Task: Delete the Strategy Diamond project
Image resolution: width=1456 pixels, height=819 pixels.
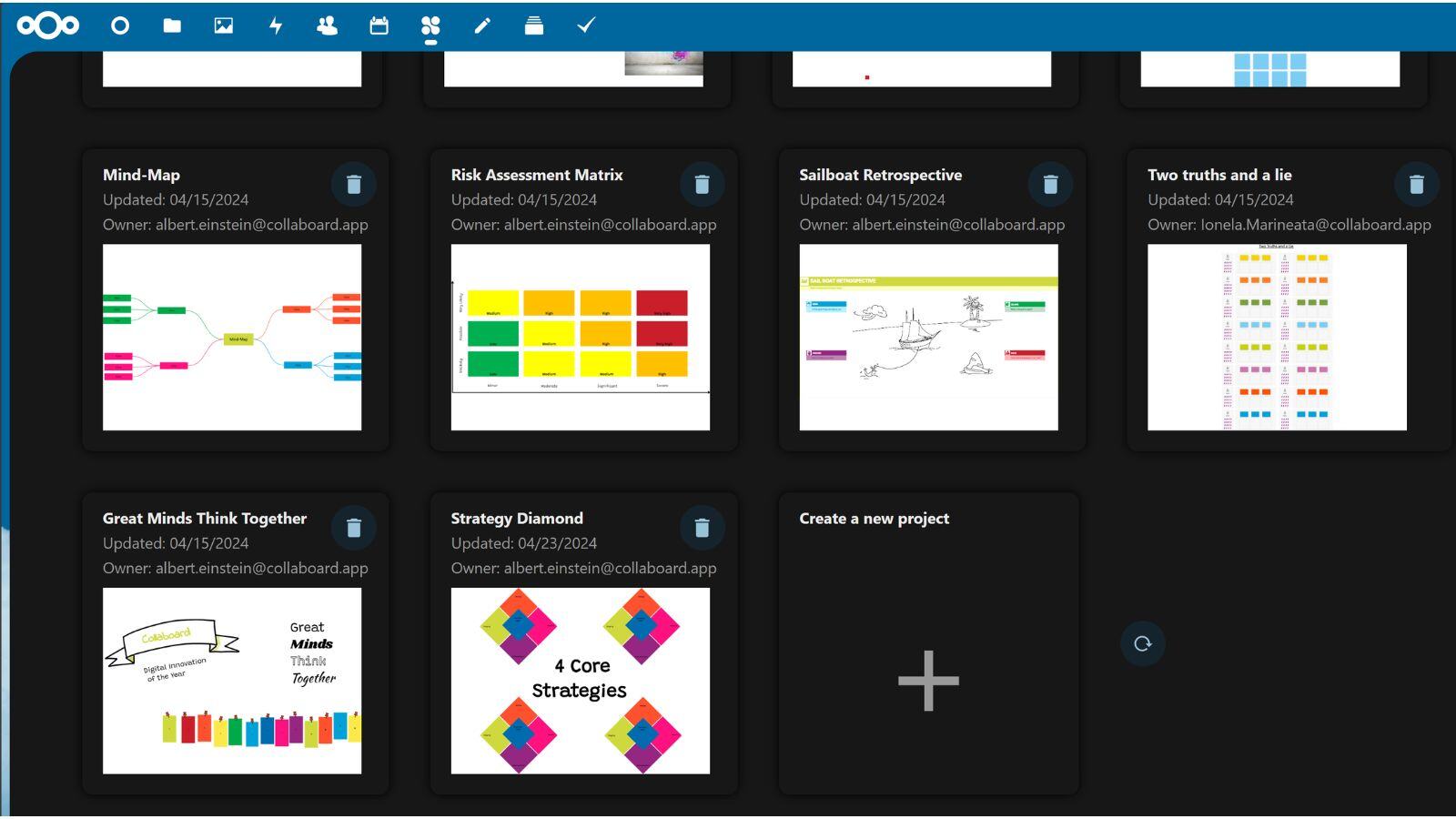Action: tap(702, 528)
